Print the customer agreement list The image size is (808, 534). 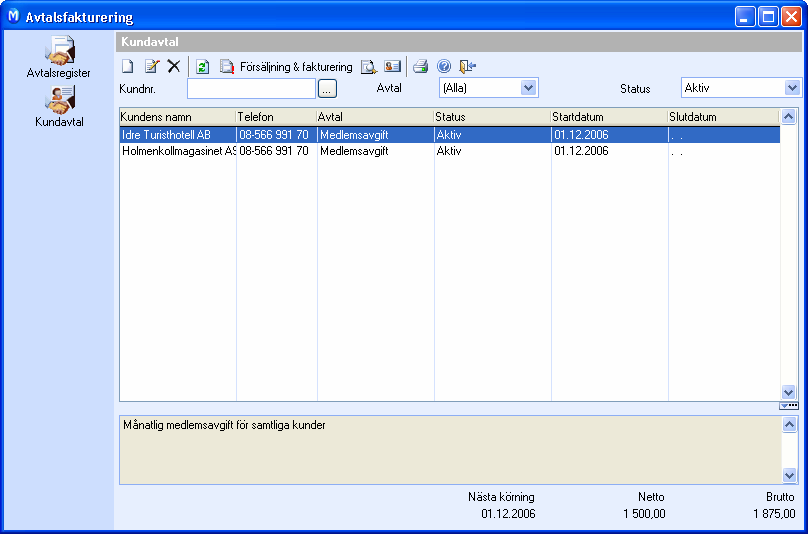point(420,66)
